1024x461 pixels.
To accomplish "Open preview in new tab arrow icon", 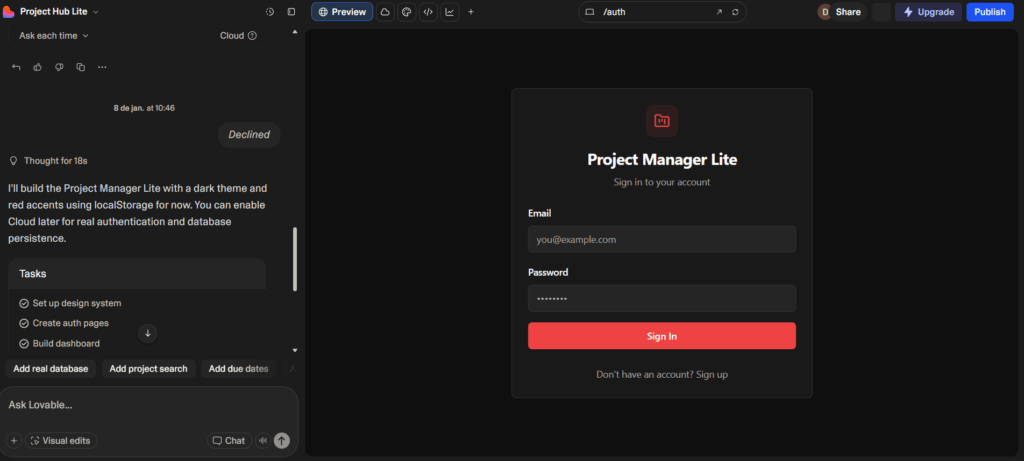I will (719, 12).
